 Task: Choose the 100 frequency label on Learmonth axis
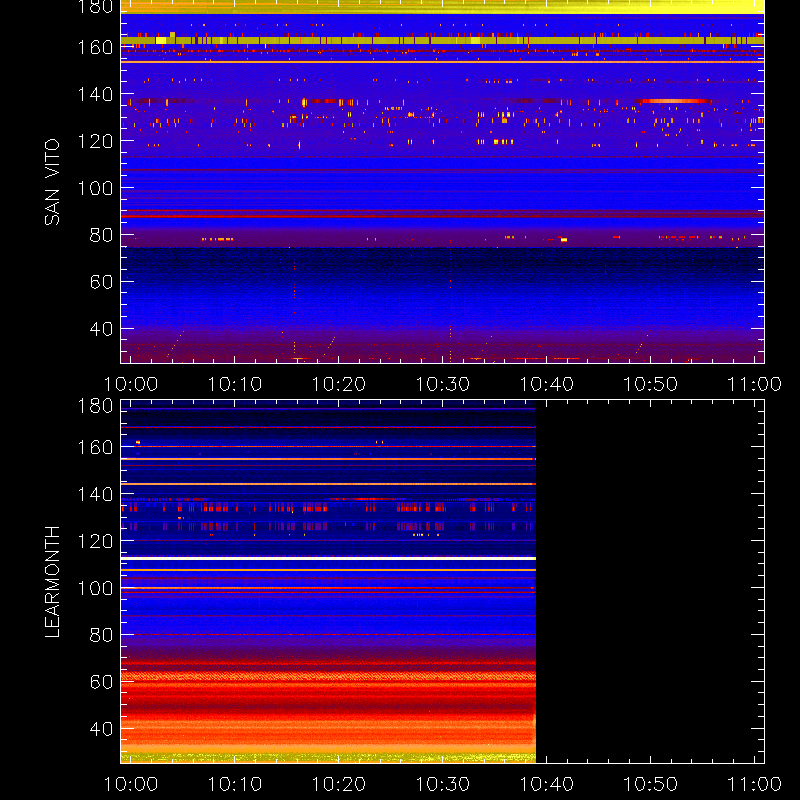coord(95,588)
